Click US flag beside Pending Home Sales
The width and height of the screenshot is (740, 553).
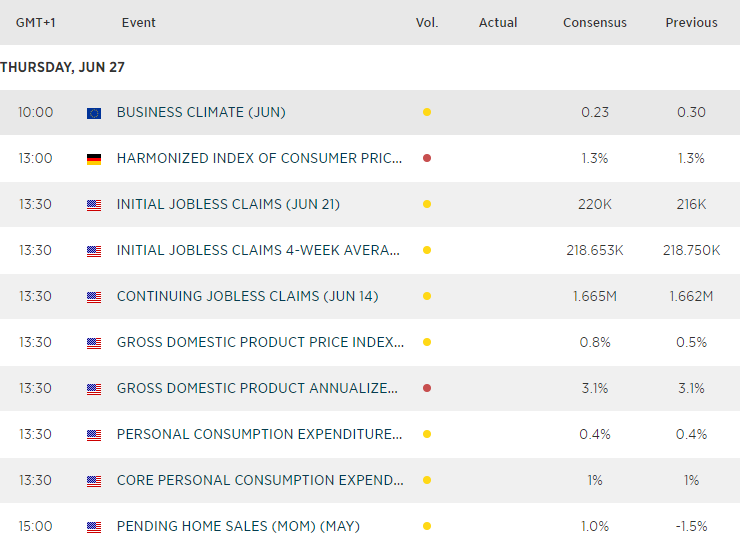click(x=94, y=527)
